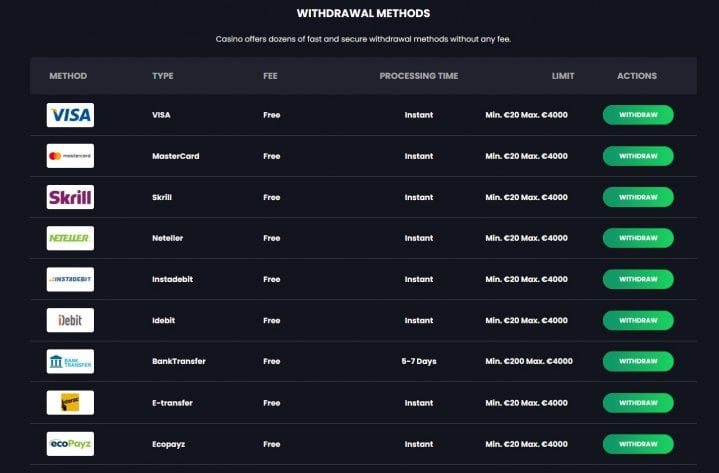The image size is (719, 473).
Task: Choose the Neteller logo icon
Action: (x=70, y=238)
